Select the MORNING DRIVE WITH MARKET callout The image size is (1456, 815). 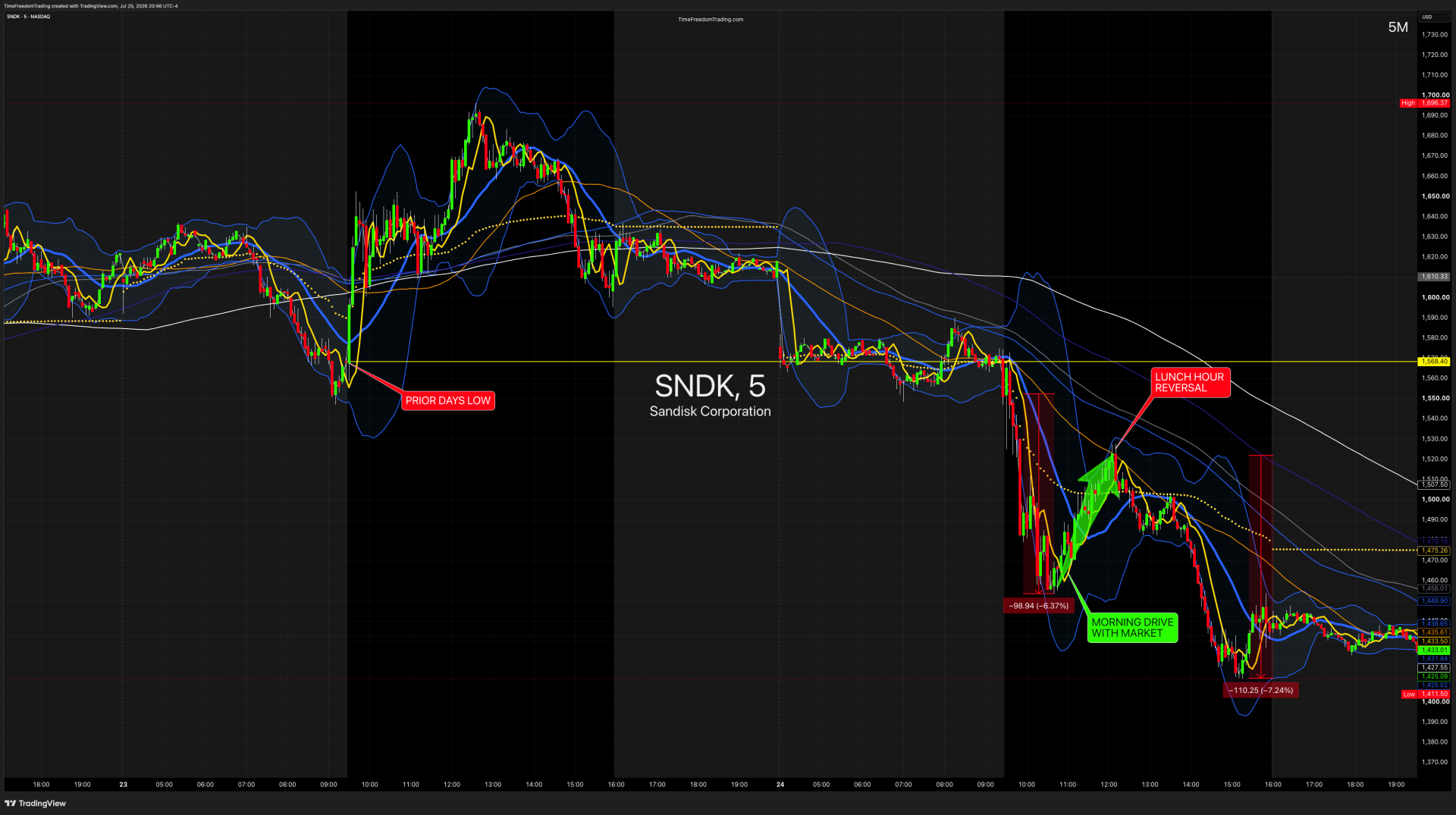[x=1132, y=628]
